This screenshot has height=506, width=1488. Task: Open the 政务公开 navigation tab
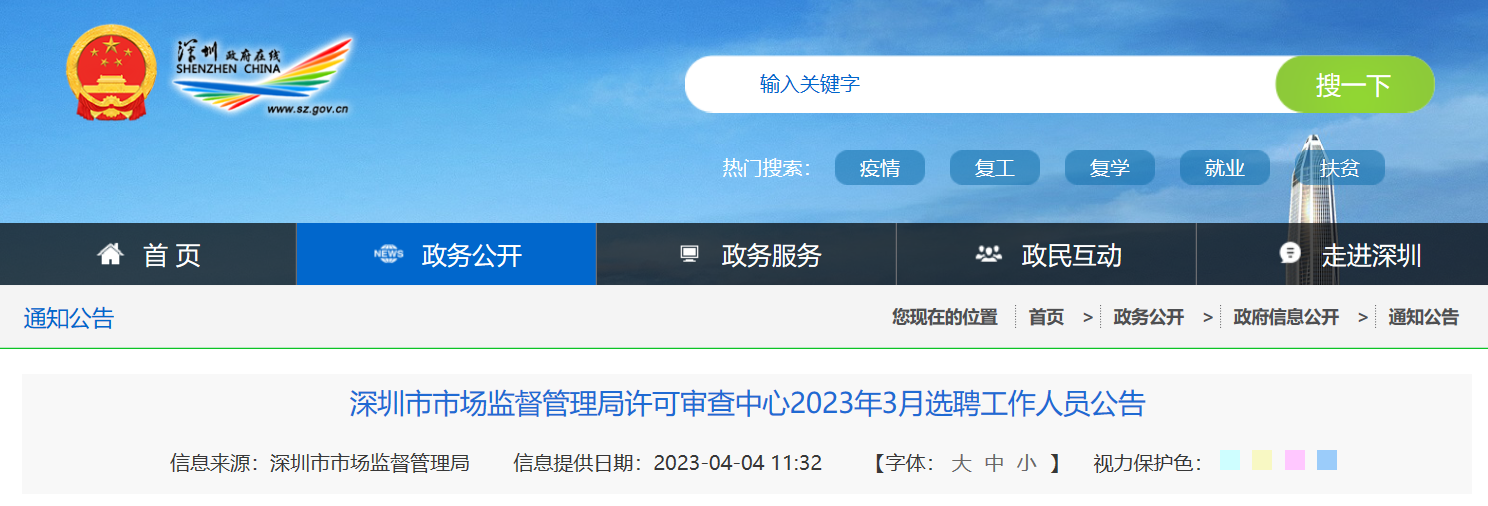pos(447,254)
